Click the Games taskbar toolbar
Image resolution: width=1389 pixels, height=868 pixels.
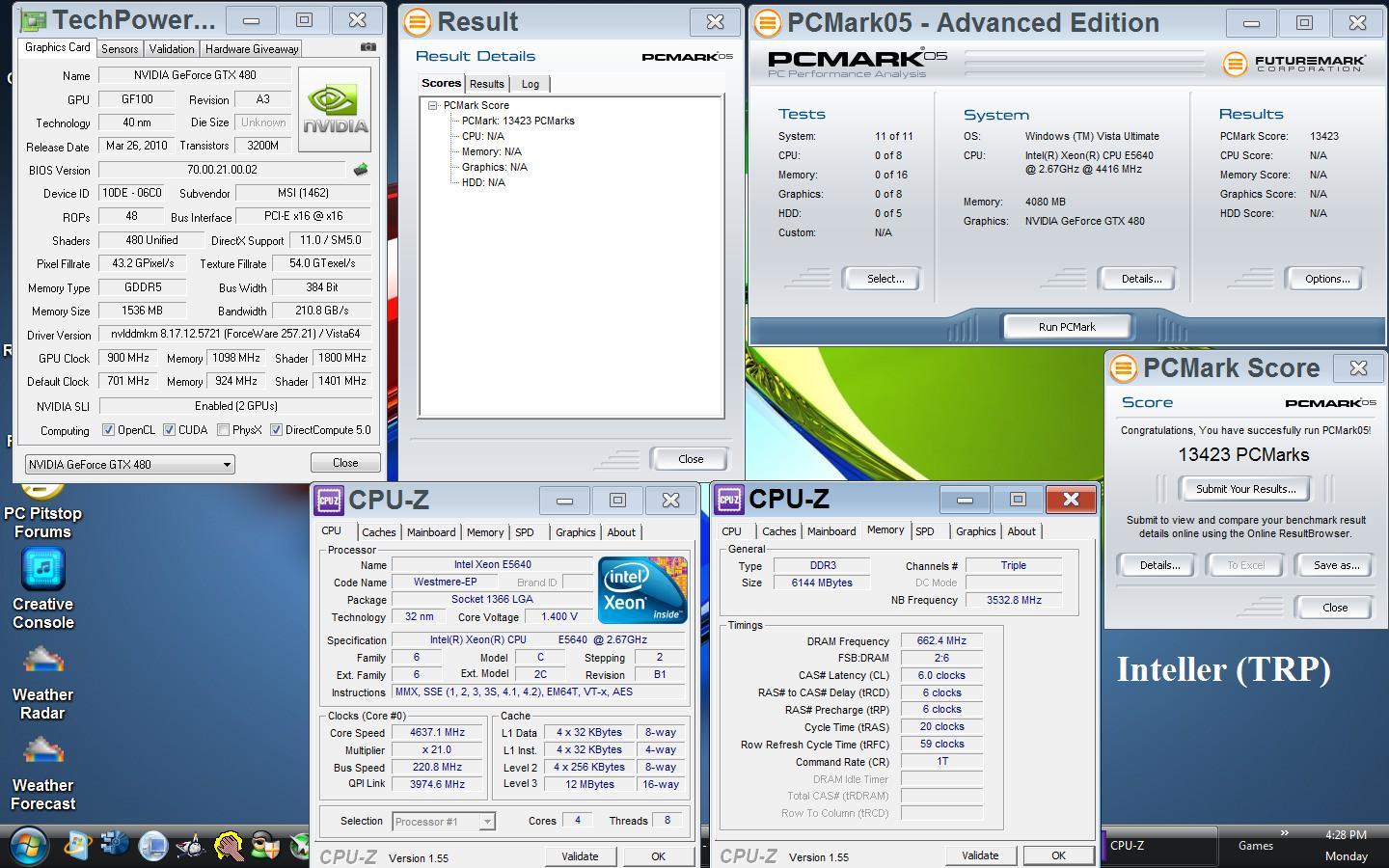pos(1255,846)
